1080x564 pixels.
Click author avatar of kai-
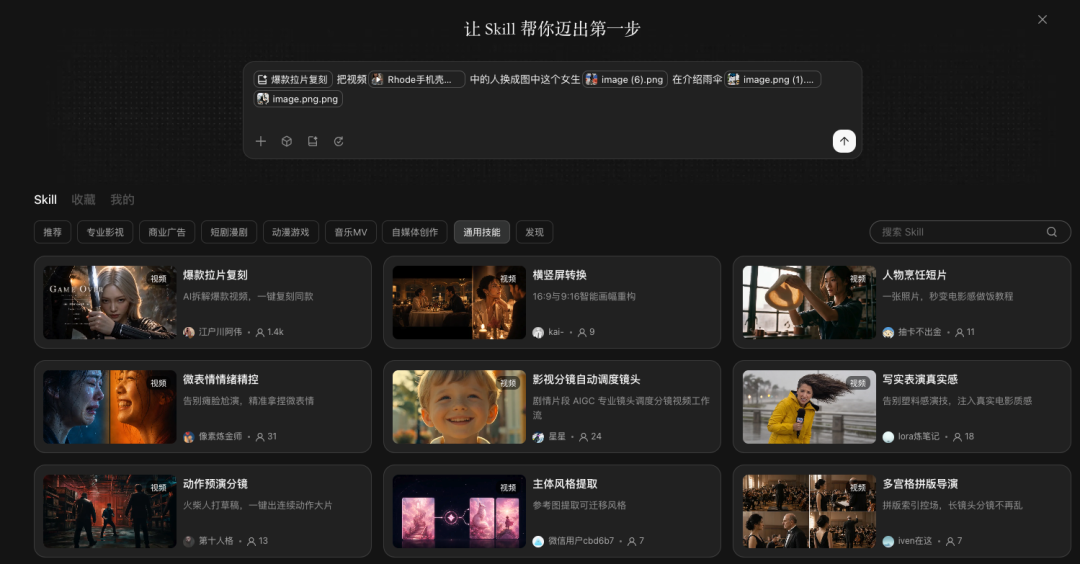pos(538,332)
